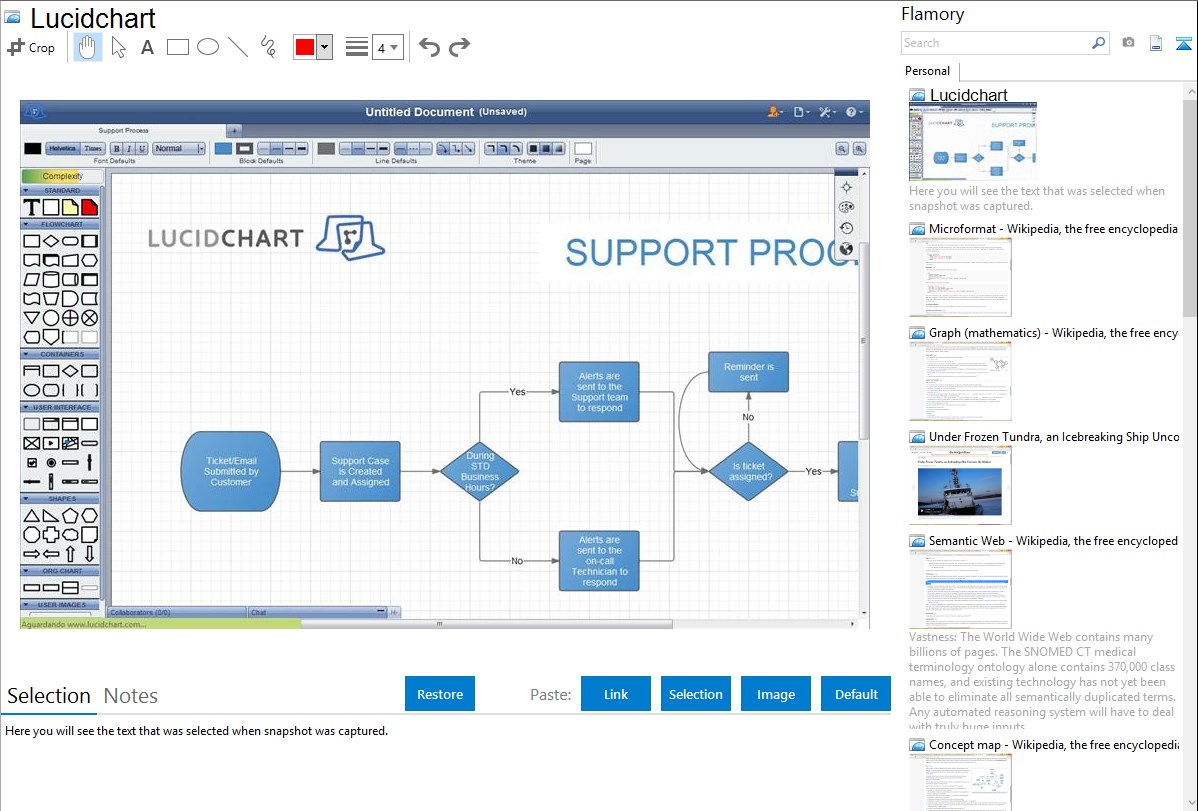
Task: Select Helvetica font toggle
Action: [63, 148]
